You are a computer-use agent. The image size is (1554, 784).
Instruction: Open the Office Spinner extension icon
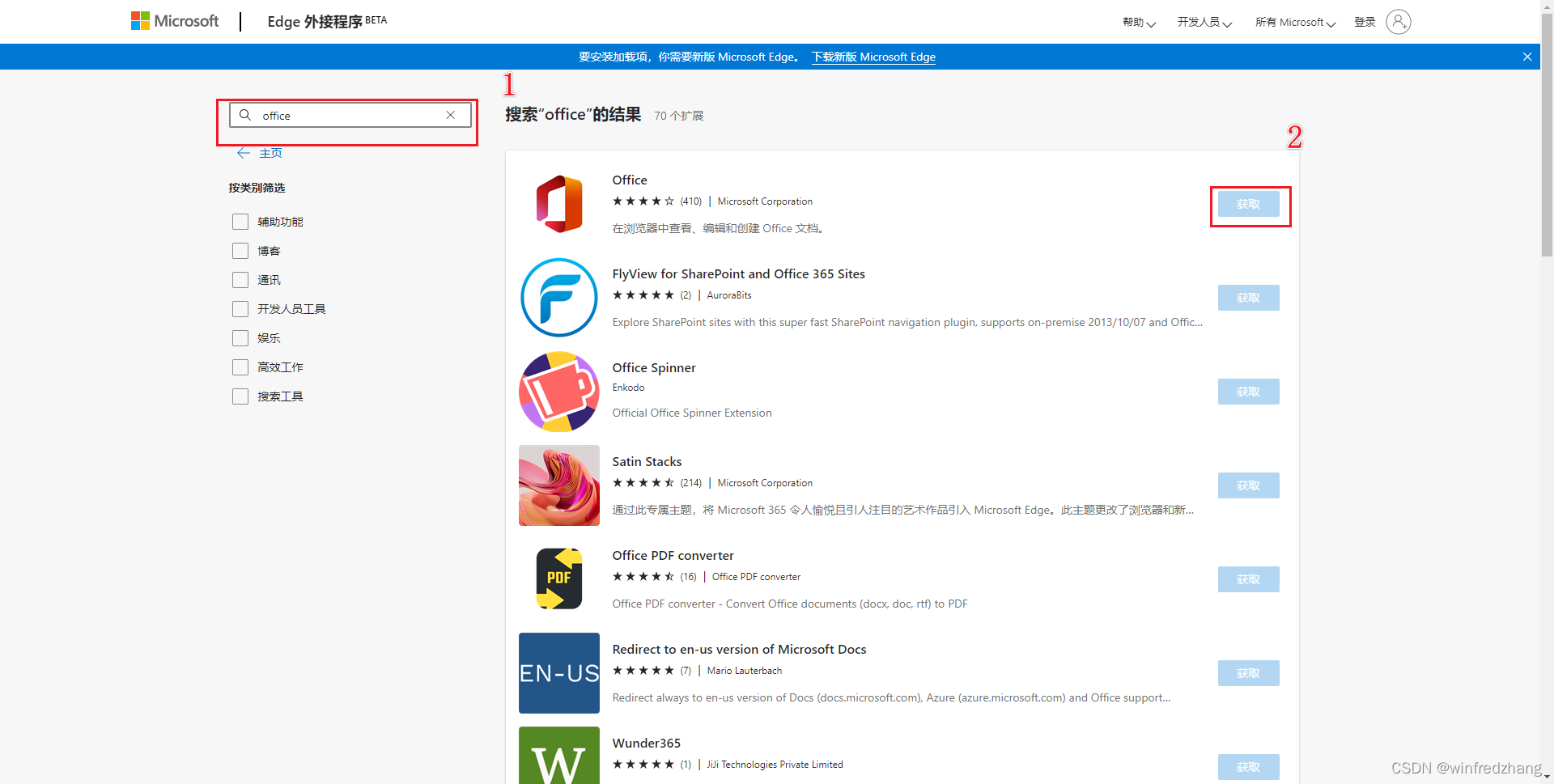pos(559,392)
